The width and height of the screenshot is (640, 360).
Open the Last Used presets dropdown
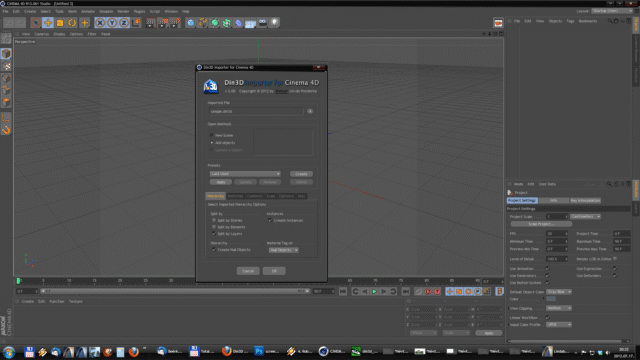point(245,173)
